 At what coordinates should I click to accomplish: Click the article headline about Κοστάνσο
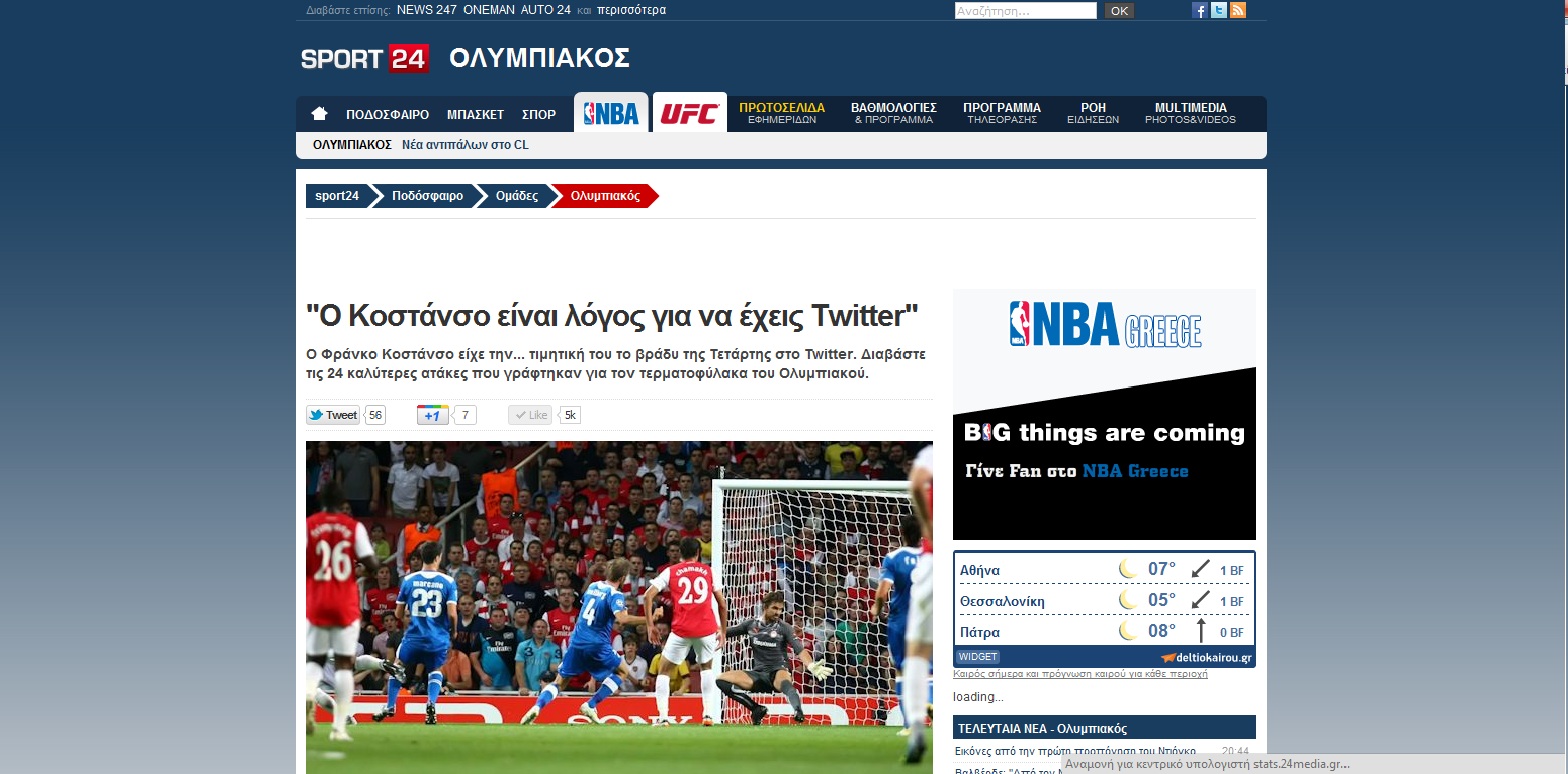coord(612,316)
